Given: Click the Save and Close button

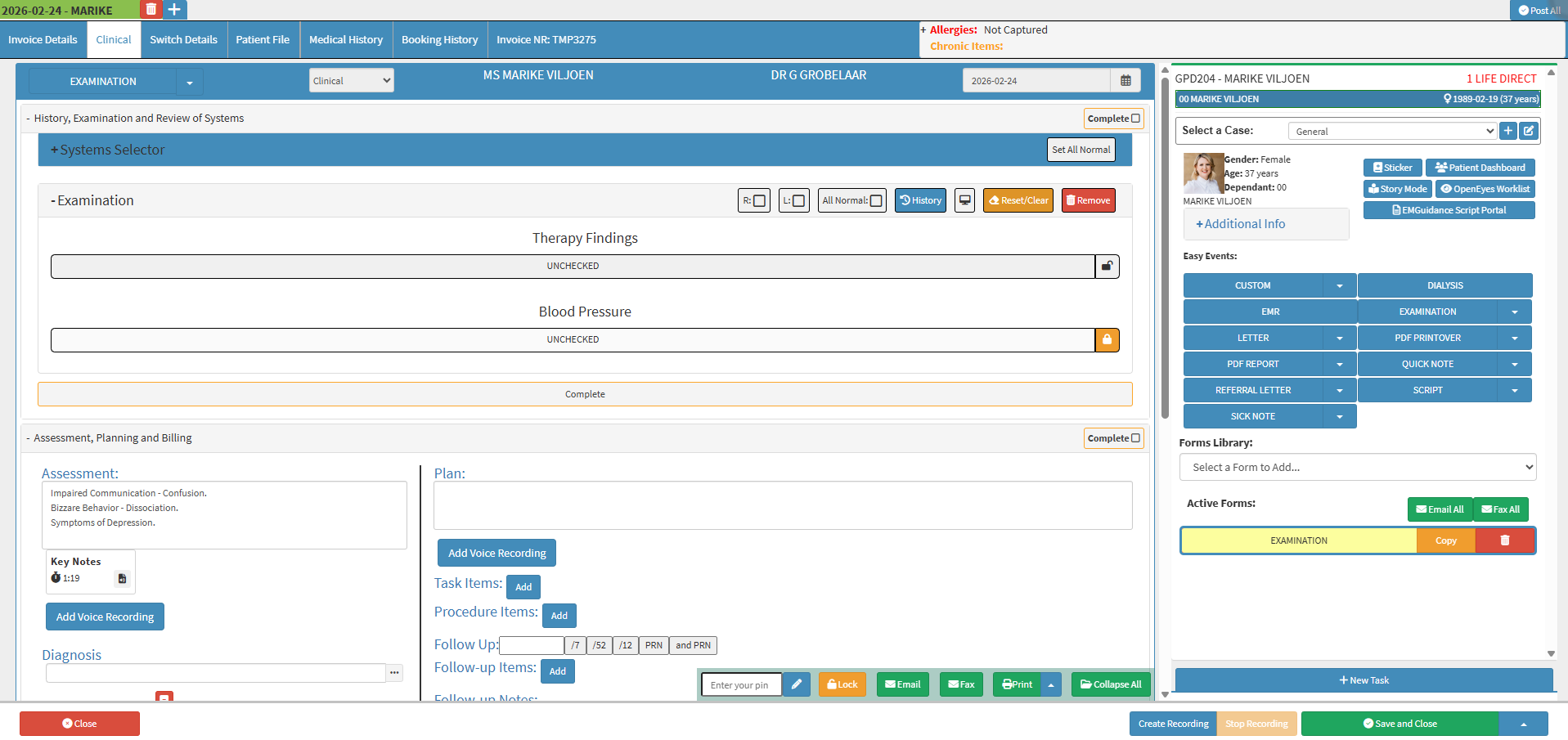Looking at the screenshot, I should (1400, 724).
